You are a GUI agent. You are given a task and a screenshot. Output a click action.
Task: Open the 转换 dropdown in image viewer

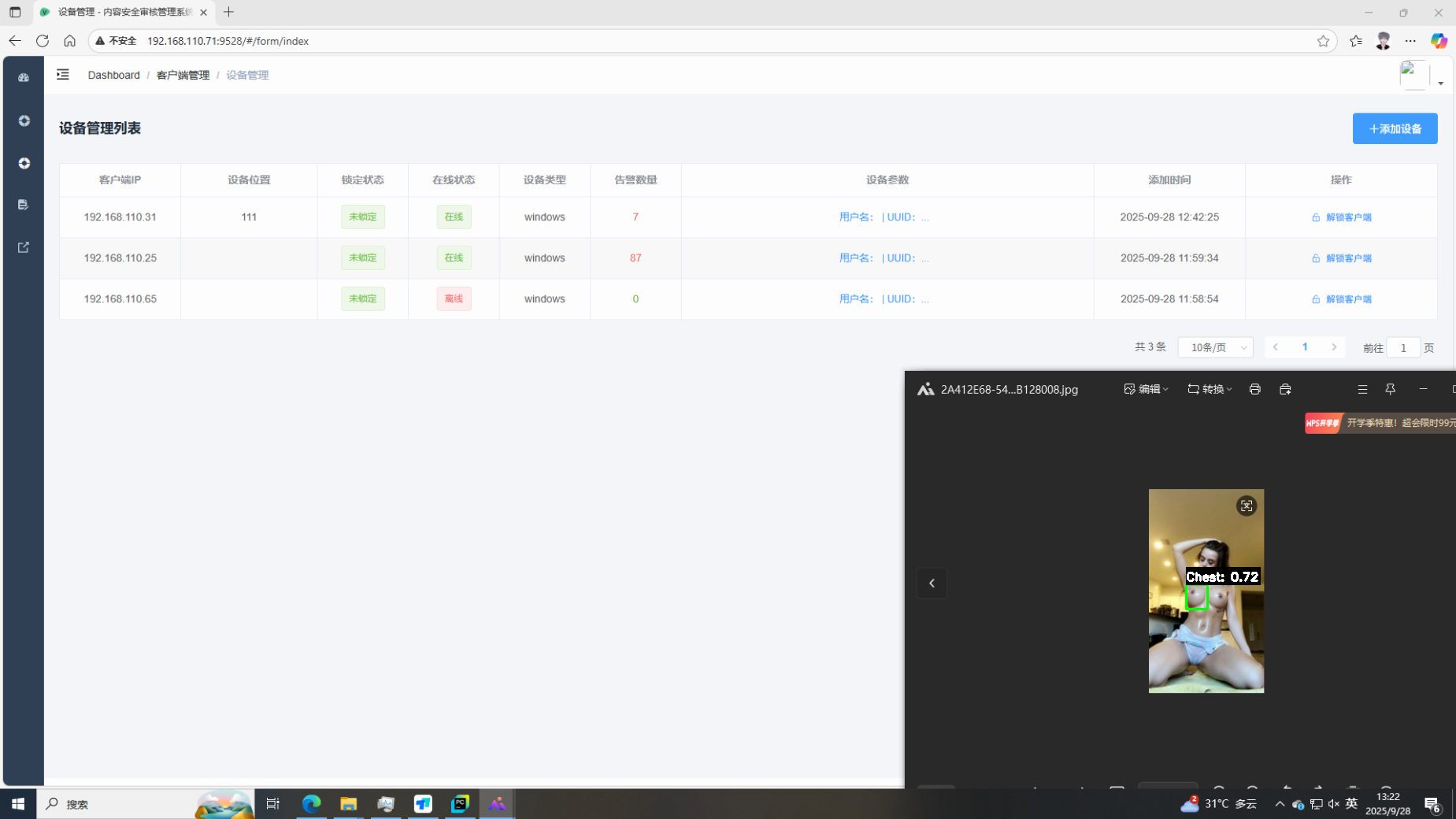click(x=1210, y=389)
